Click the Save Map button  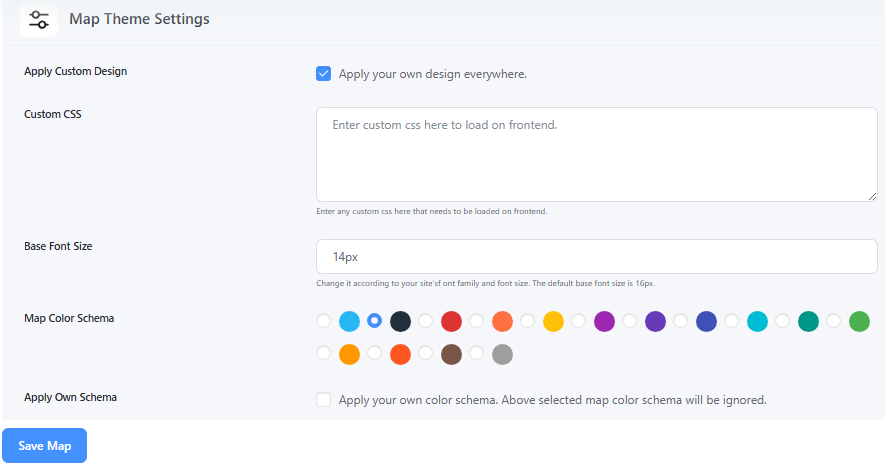[45, 446]
